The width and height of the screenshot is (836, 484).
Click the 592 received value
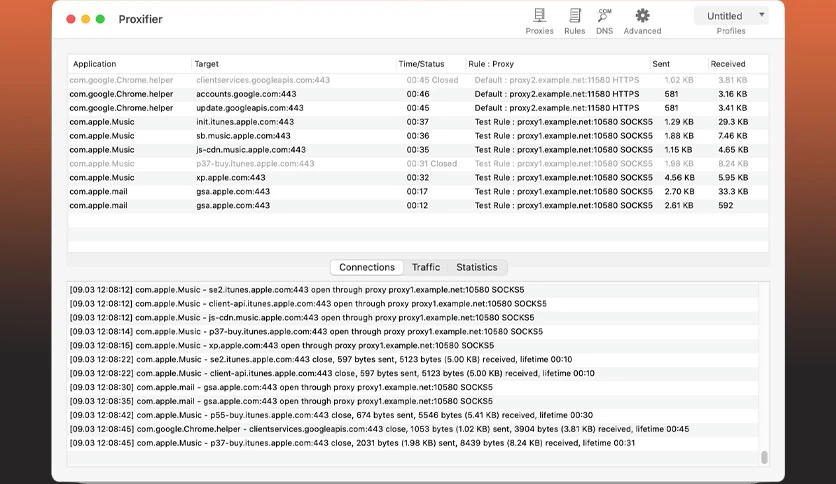(726, 205)
